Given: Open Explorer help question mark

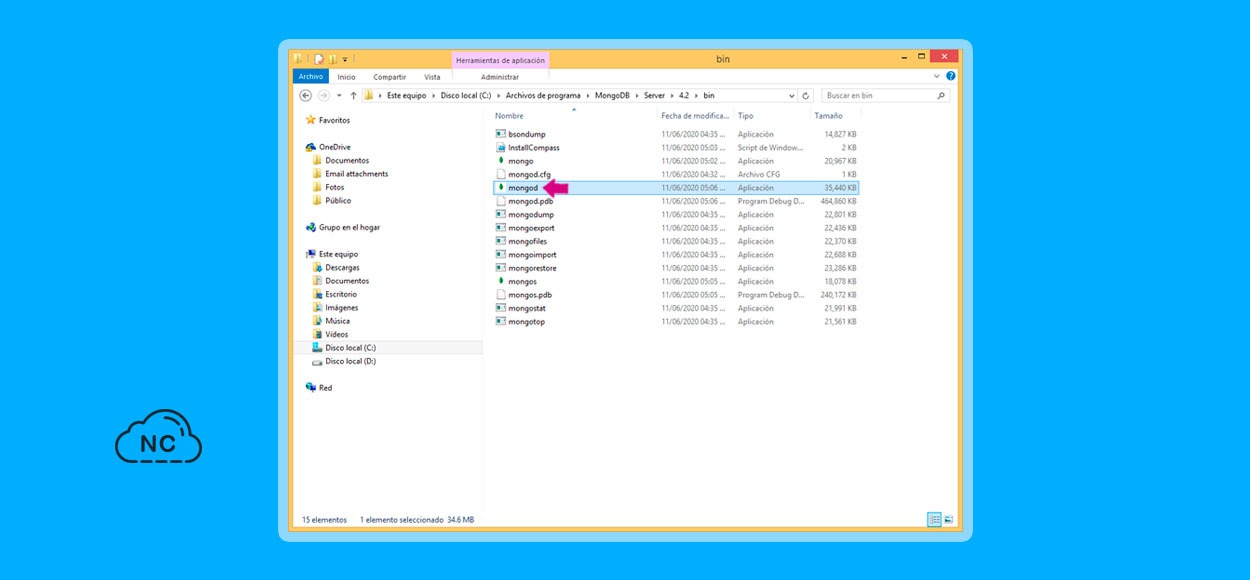Looking at the screenshot, I should (950, 76).
